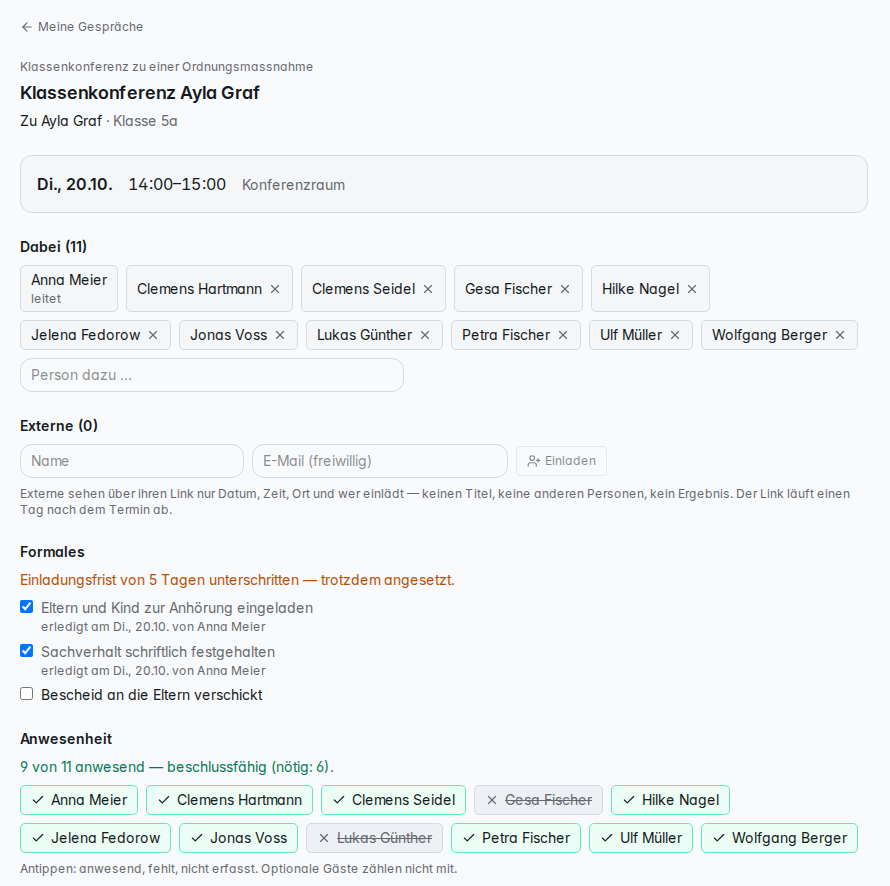Click the E-Mail (freiwillig) input field
890x886 pixels.
coord(380,461)
